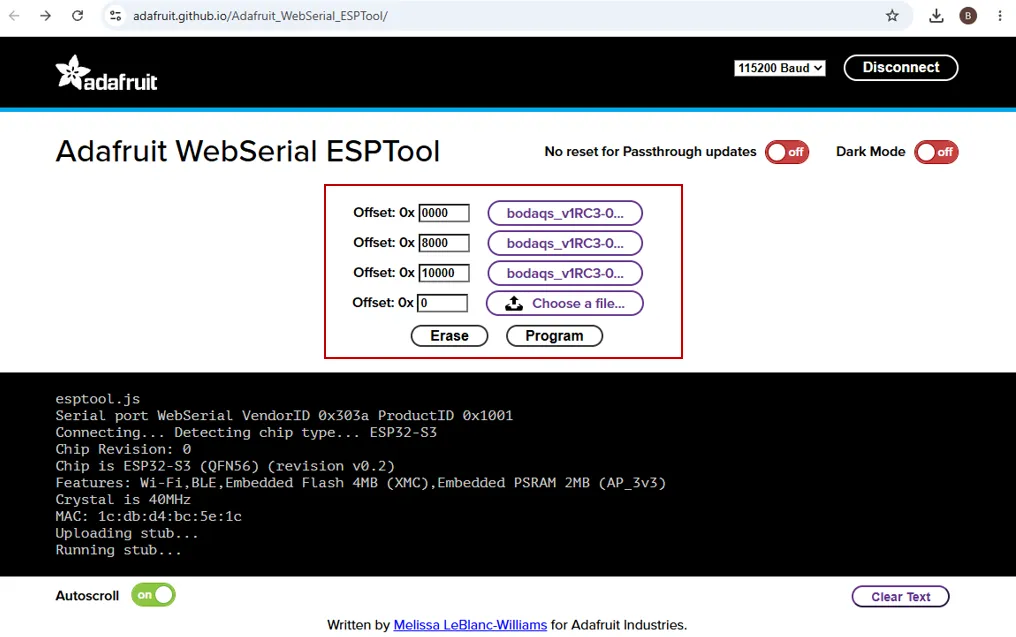Open Melissa LeBlanc-Williams link
This screenshot has width=1016, height=637.
coord(470,625)
